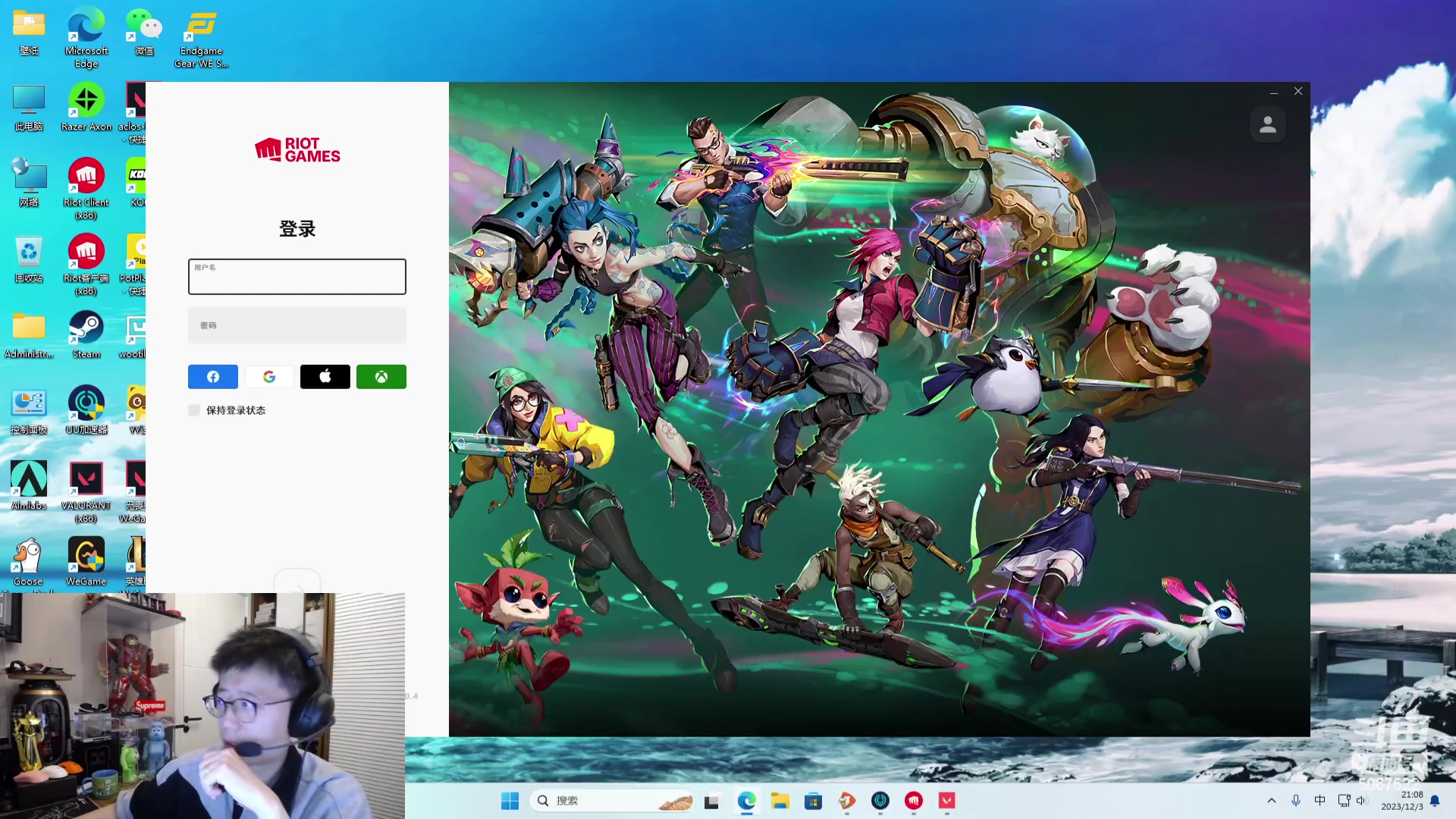Open WeGame desktop shortcut

[86, 563]
